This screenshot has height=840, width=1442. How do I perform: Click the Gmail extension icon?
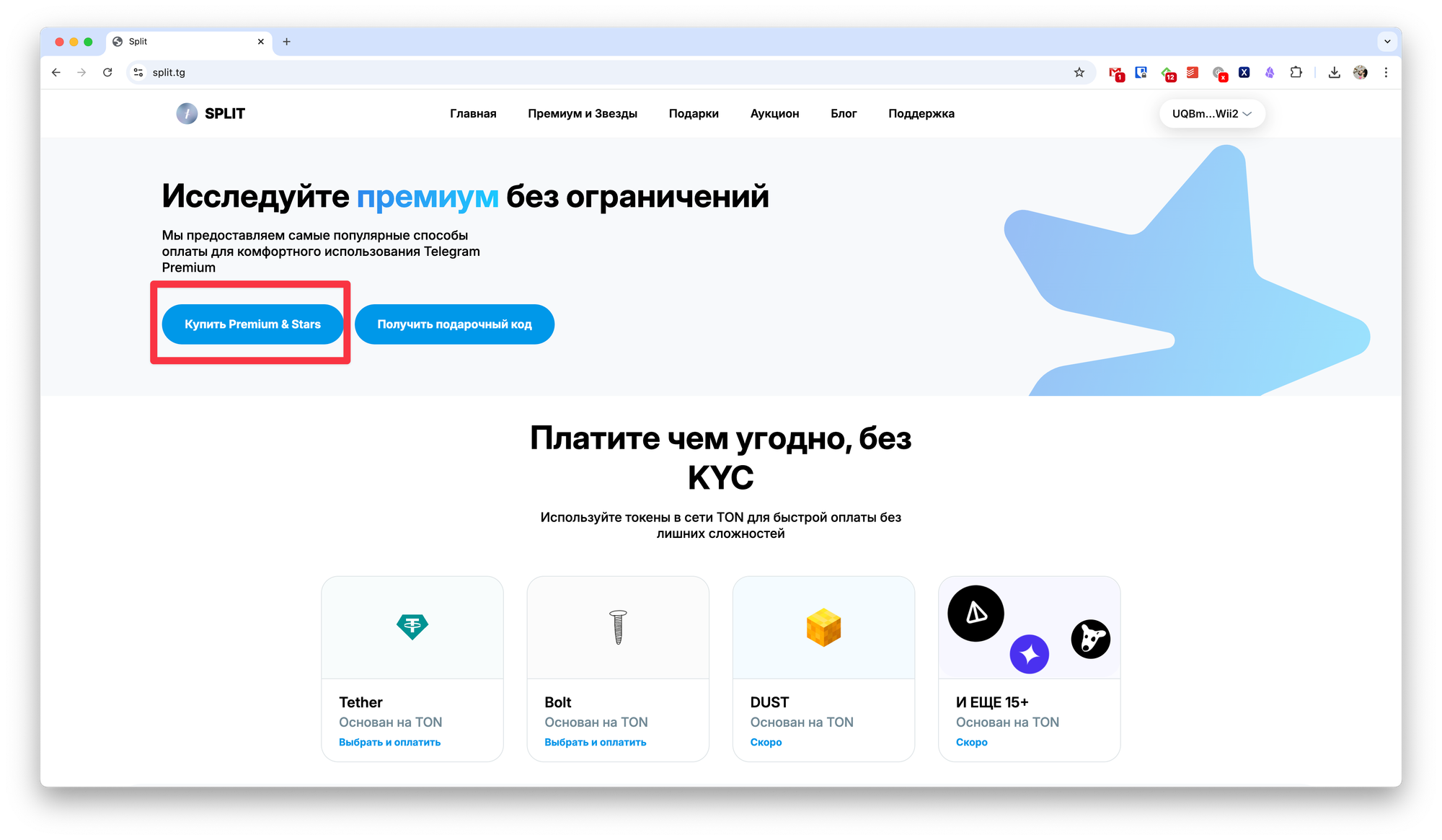click(x=1116, y=73)
